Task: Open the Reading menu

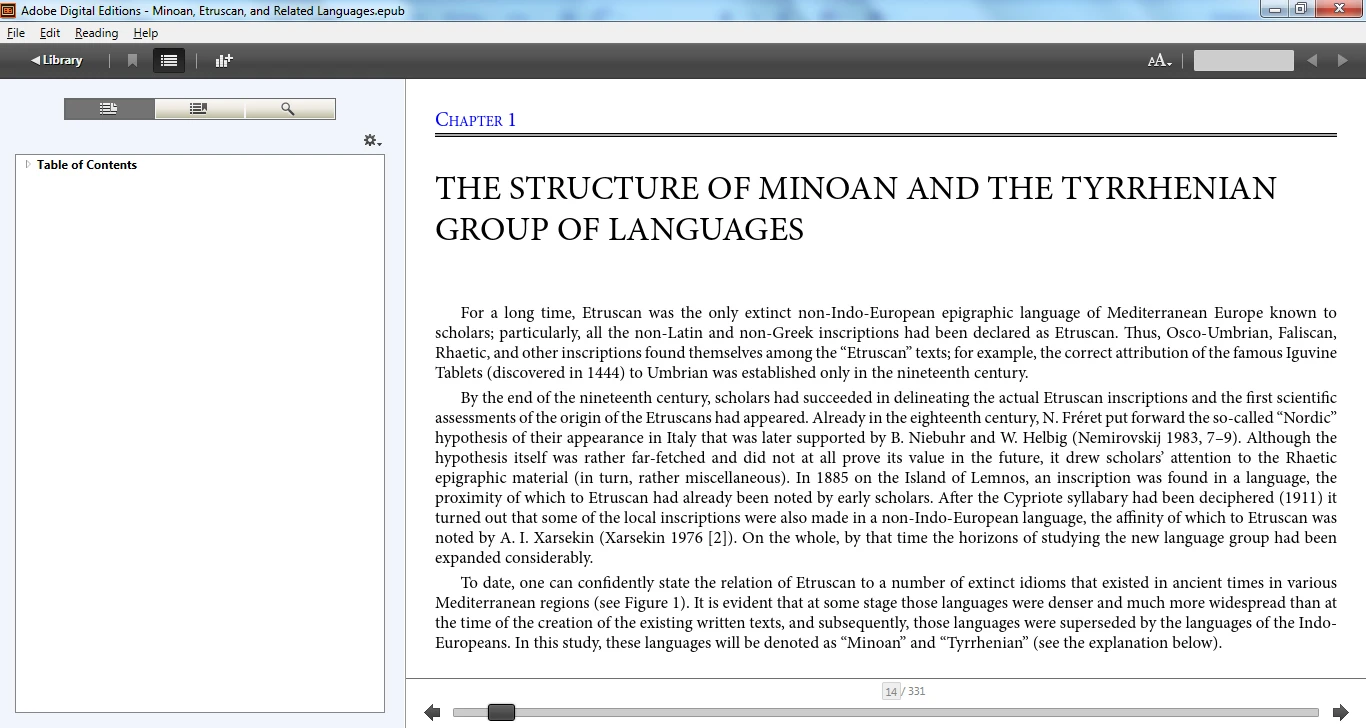Action: [96, 33]
